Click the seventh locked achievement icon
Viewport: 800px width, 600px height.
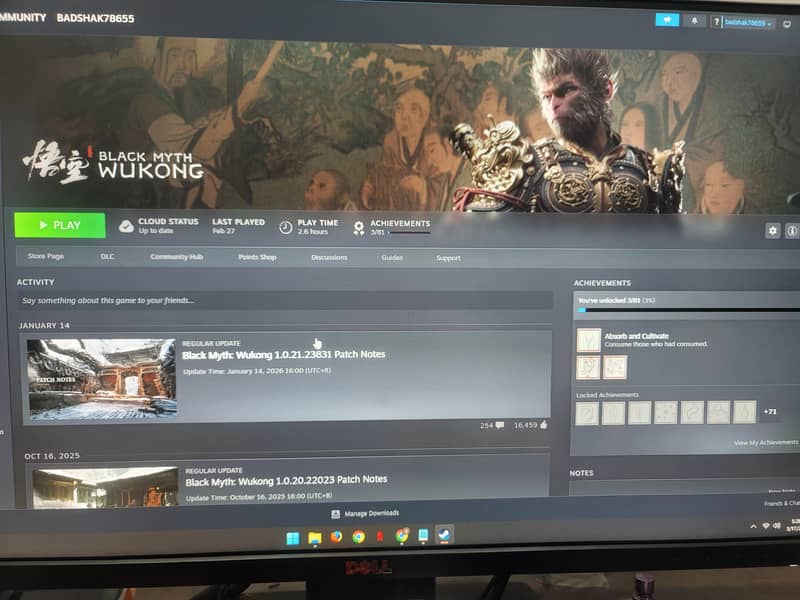coord(744,412)
